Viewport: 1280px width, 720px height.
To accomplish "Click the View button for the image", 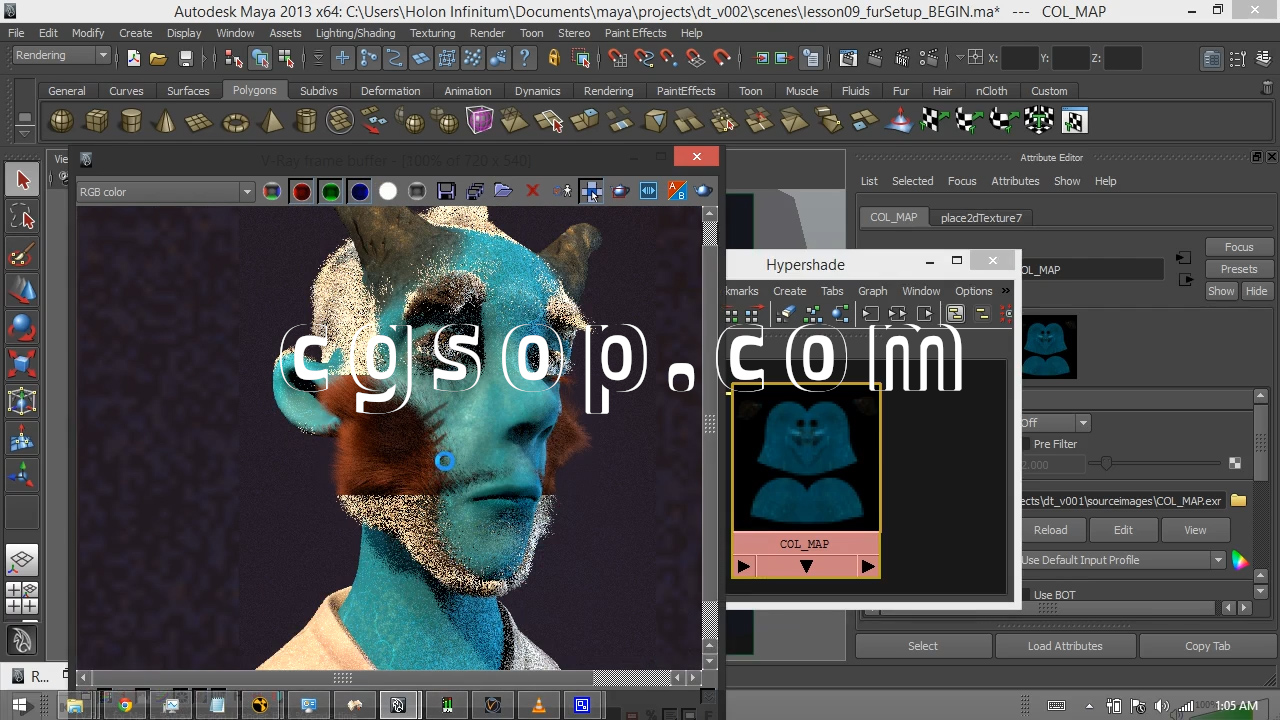I will tap(1195, 530).
